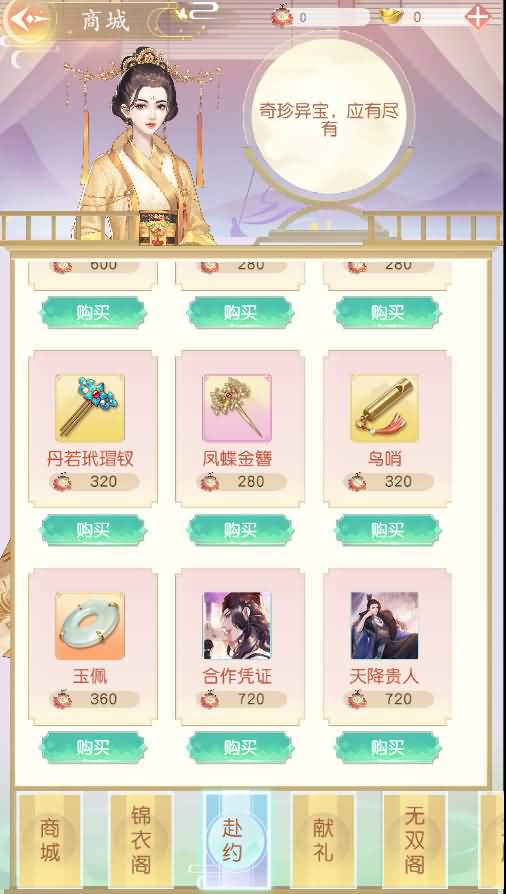Tap the gold ingot currency icon
Screen dimensions: 506x894
click(x=391, y=17)
